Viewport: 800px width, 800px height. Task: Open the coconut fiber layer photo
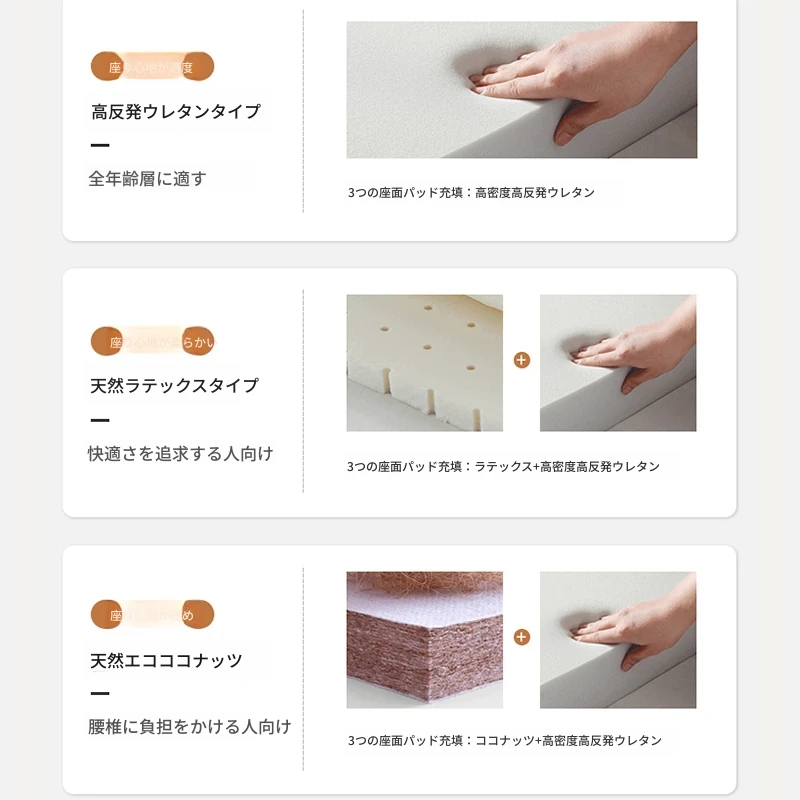click(424, 640)
